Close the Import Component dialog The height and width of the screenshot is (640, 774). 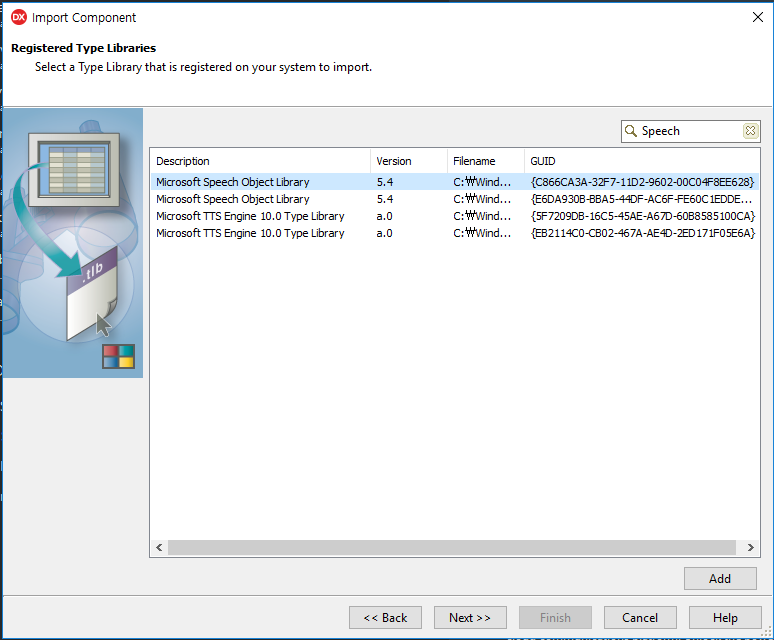pyautogui.click(x=758, y=17)
